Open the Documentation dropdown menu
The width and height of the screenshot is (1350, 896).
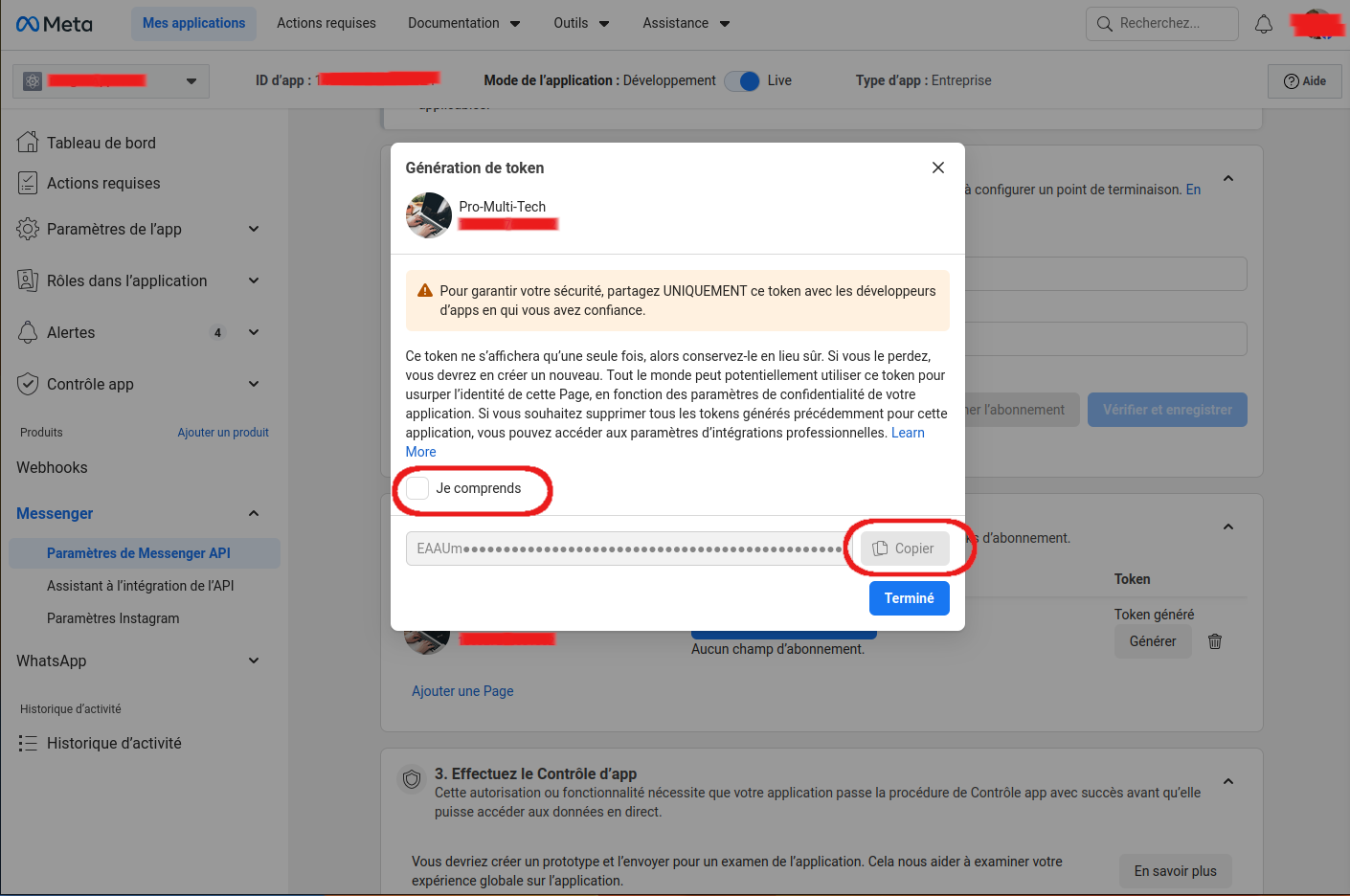[464, 24]
